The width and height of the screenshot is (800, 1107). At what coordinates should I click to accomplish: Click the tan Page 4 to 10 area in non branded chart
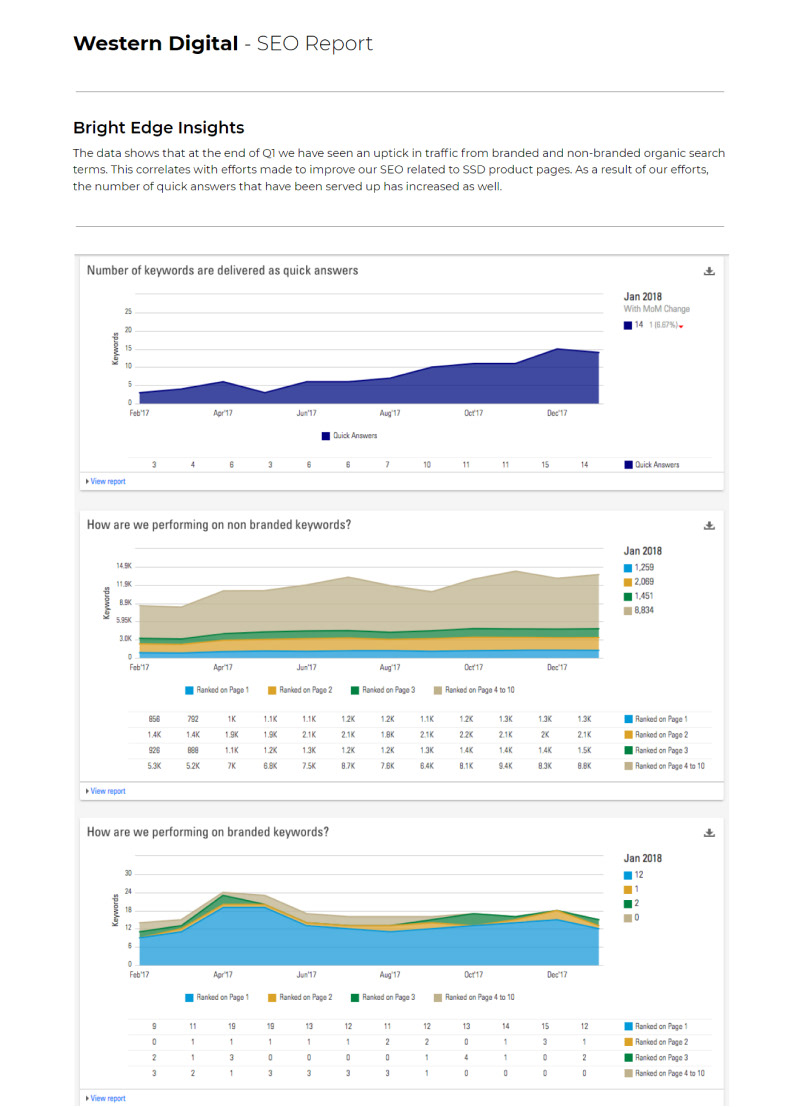[367, 604]
